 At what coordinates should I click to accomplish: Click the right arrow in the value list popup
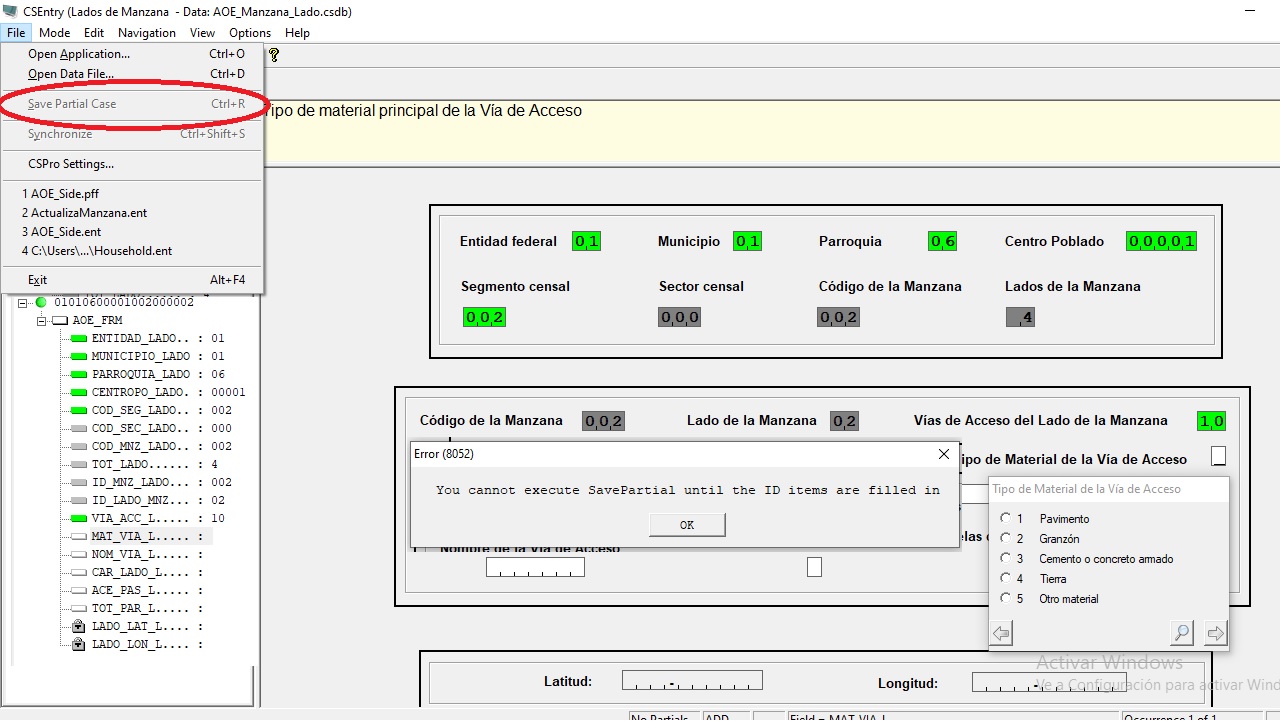pos(1215,632)
